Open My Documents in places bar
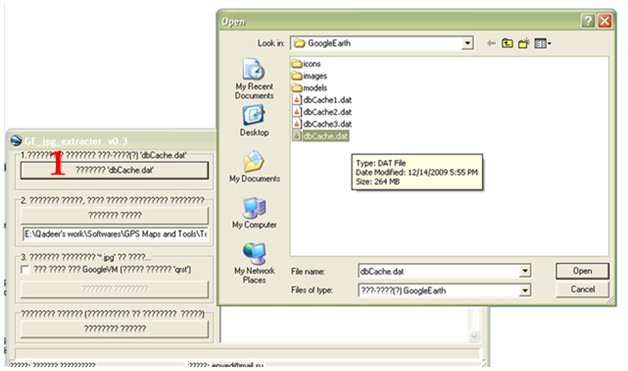This screenshot has width=628, height=371. pyautogui.click(x=254, y=167)
